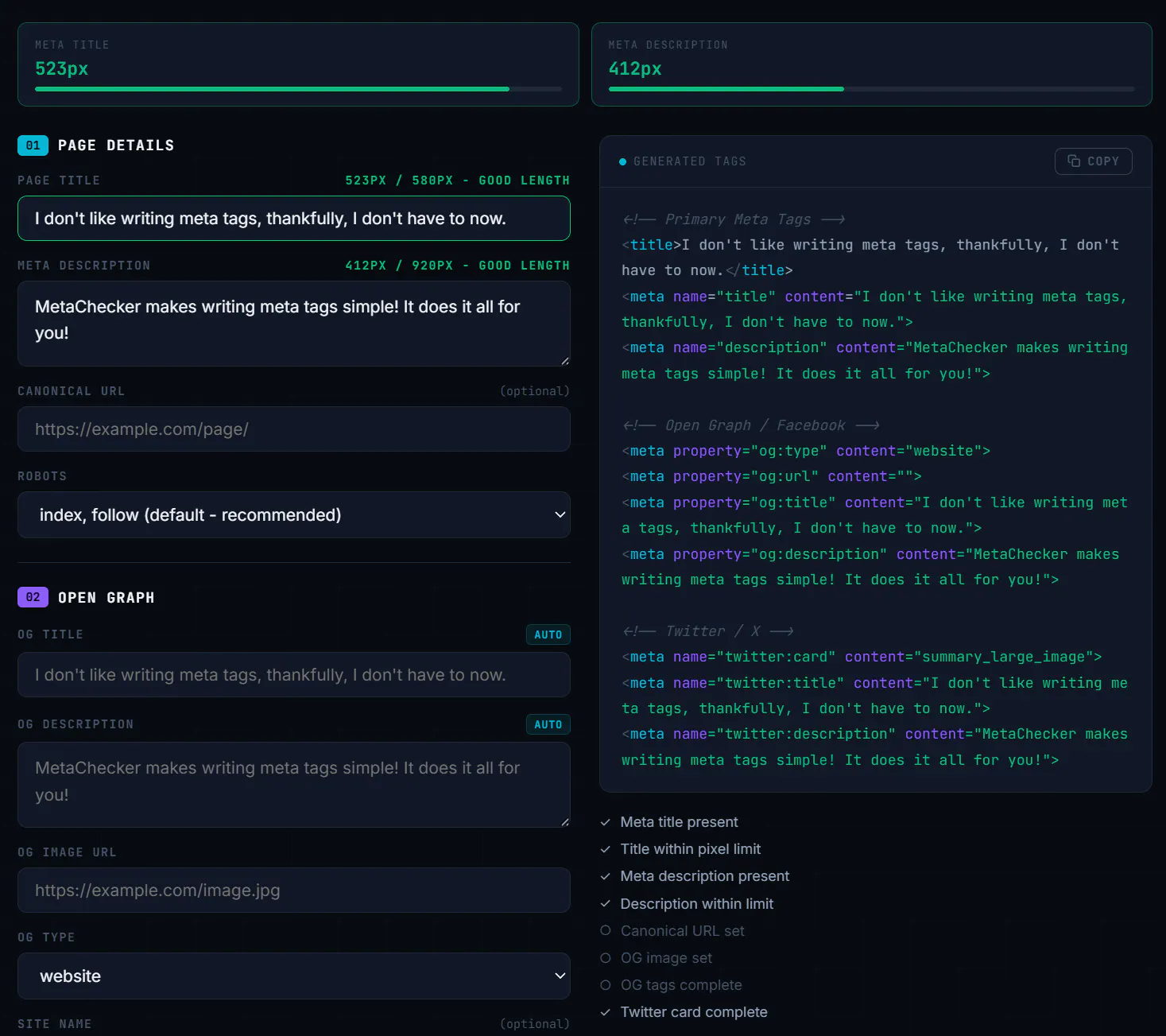Click the checkmark beside Meta title present
The image size is (1166, 1036).
click(606, 822)
